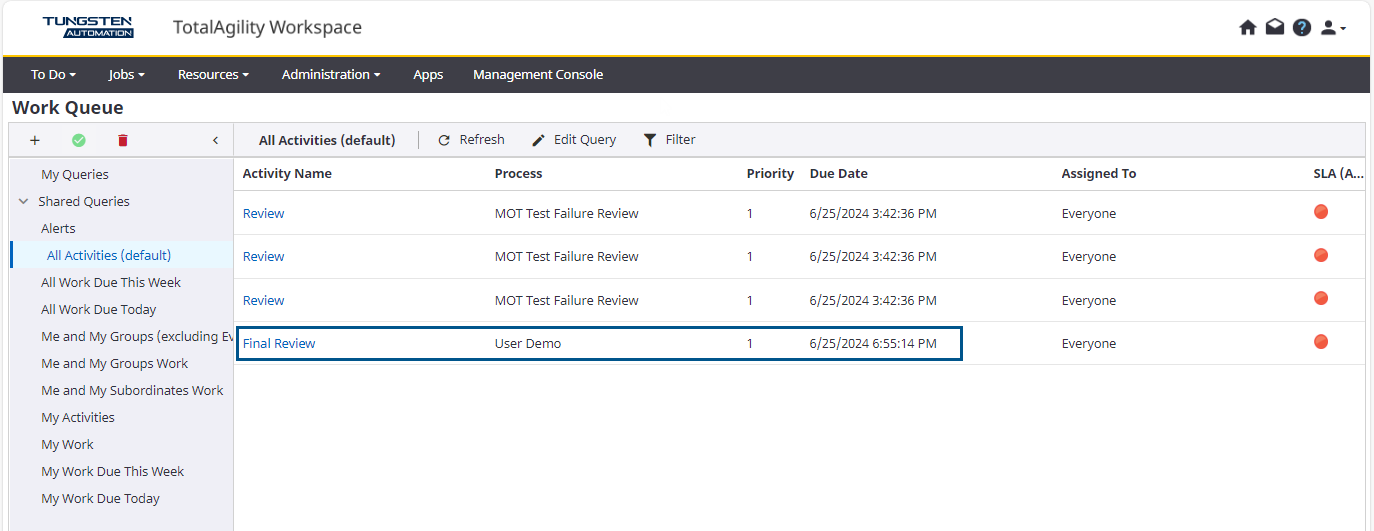Click the green checkmark icon
The height and width of the screenshot is (531, 1374).
pyautogui.click(x=79, y=140)
